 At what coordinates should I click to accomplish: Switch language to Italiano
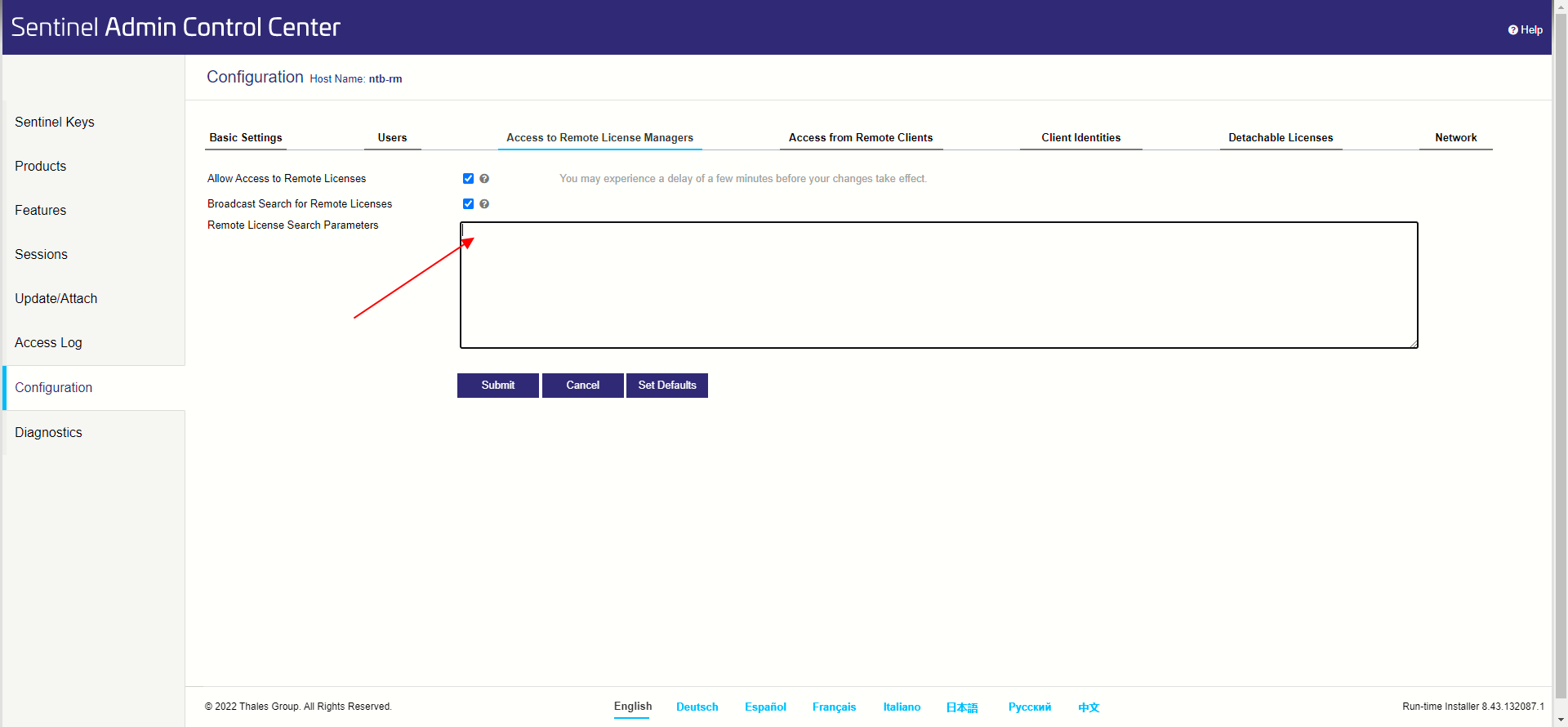(x=902, y=707)
